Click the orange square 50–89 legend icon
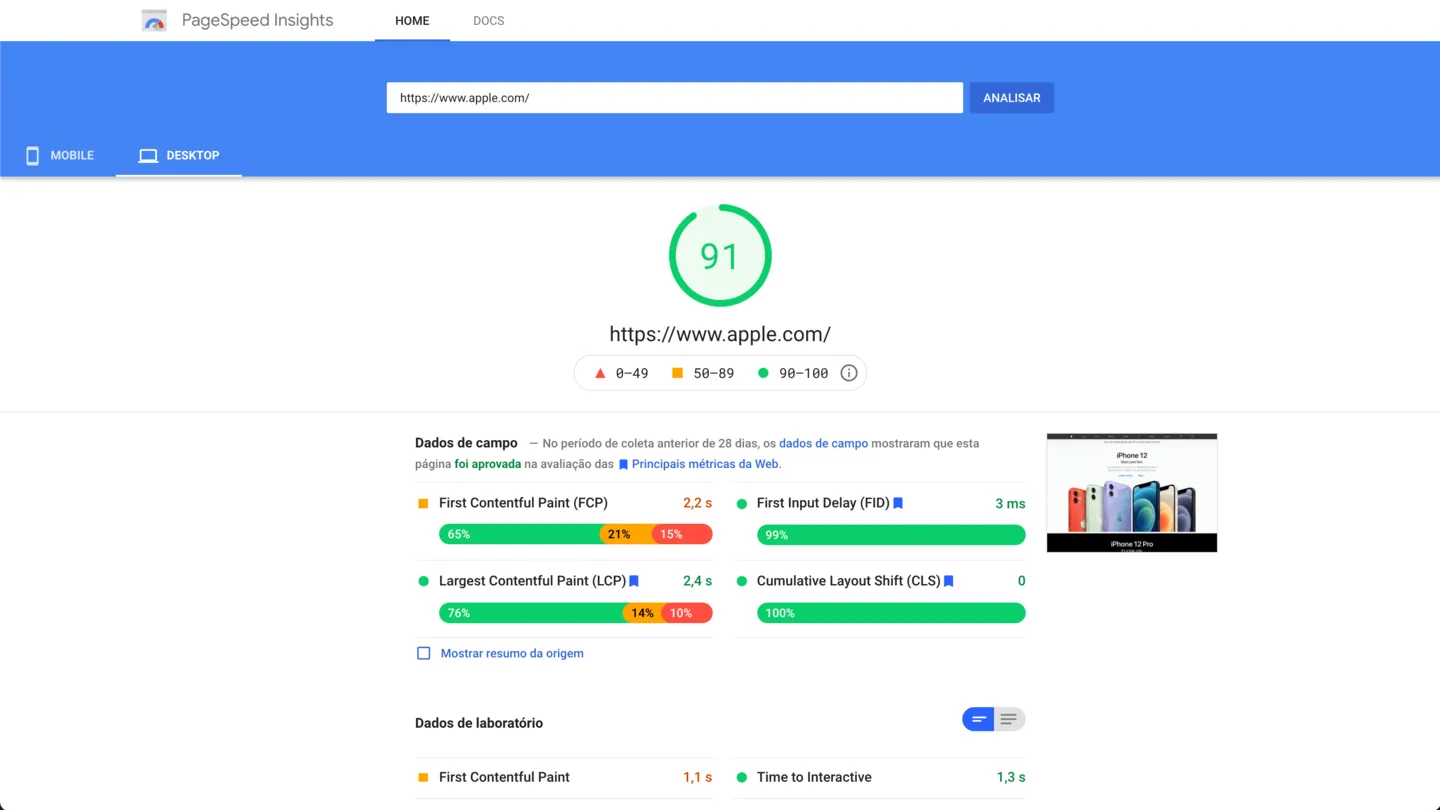The image size is (1440, 810). [x=677, y=373]
